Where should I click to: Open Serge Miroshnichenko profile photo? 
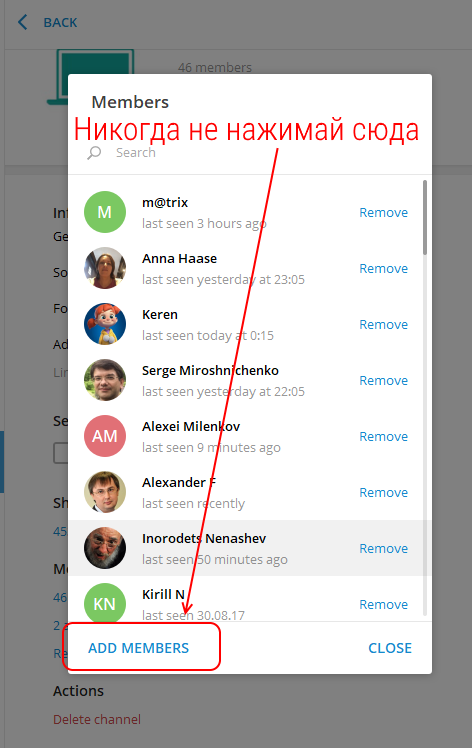click(x=105, y=380)
